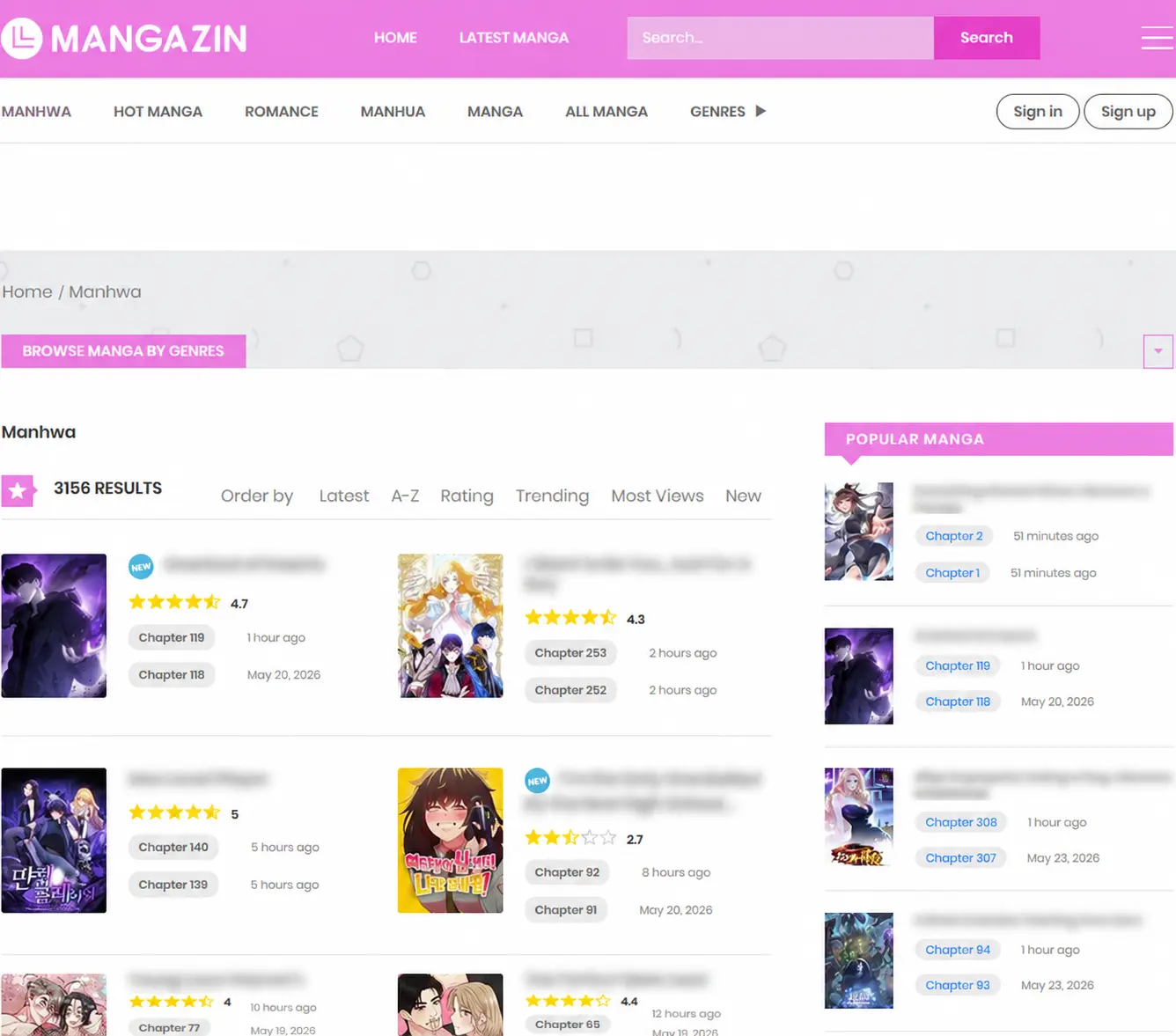1176x1036 pixels.
Task: Open Chapter 308 in Popular Manga
Action: [x=961, y=822]
